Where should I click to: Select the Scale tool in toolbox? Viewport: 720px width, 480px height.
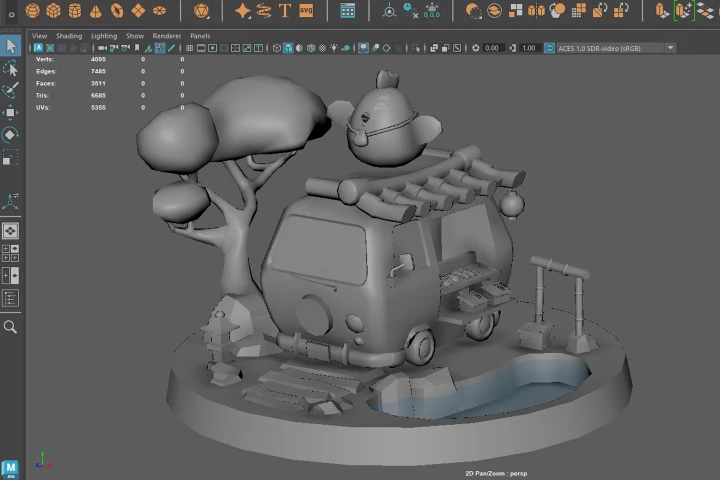[10, 157]
